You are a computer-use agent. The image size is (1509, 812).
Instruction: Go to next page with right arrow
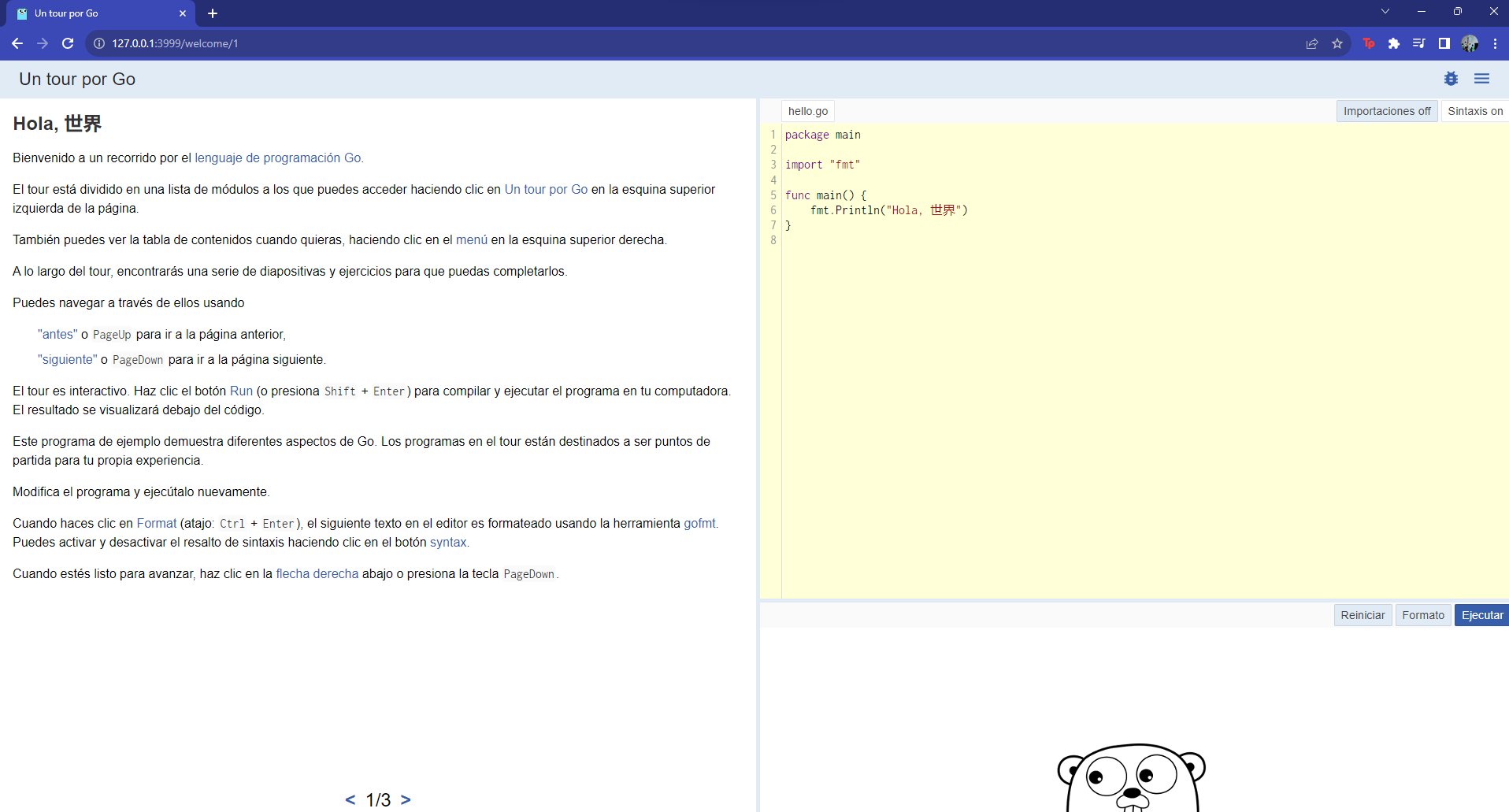click(x=406, y=799)
